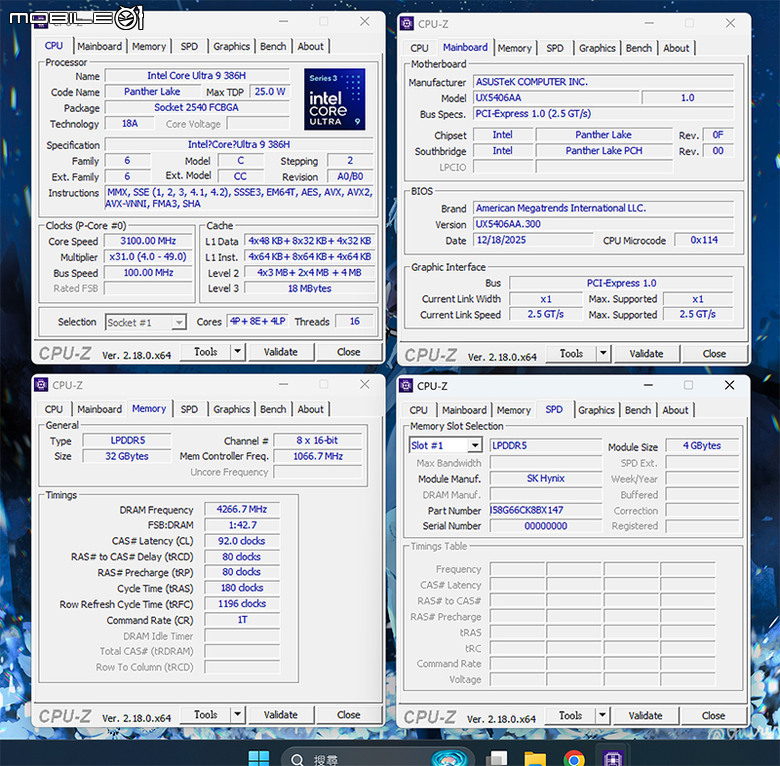Click the CPU-Z icon in Memory window title bar
The height and width of the screenshot is (766, 780).
(41, 384)
